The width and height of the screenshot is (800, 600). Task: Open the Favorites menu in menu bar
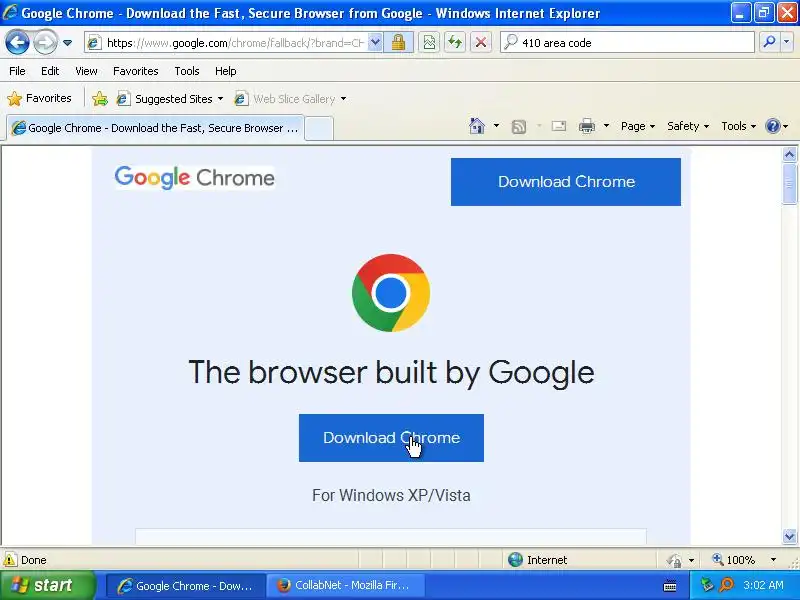(136, 71)
